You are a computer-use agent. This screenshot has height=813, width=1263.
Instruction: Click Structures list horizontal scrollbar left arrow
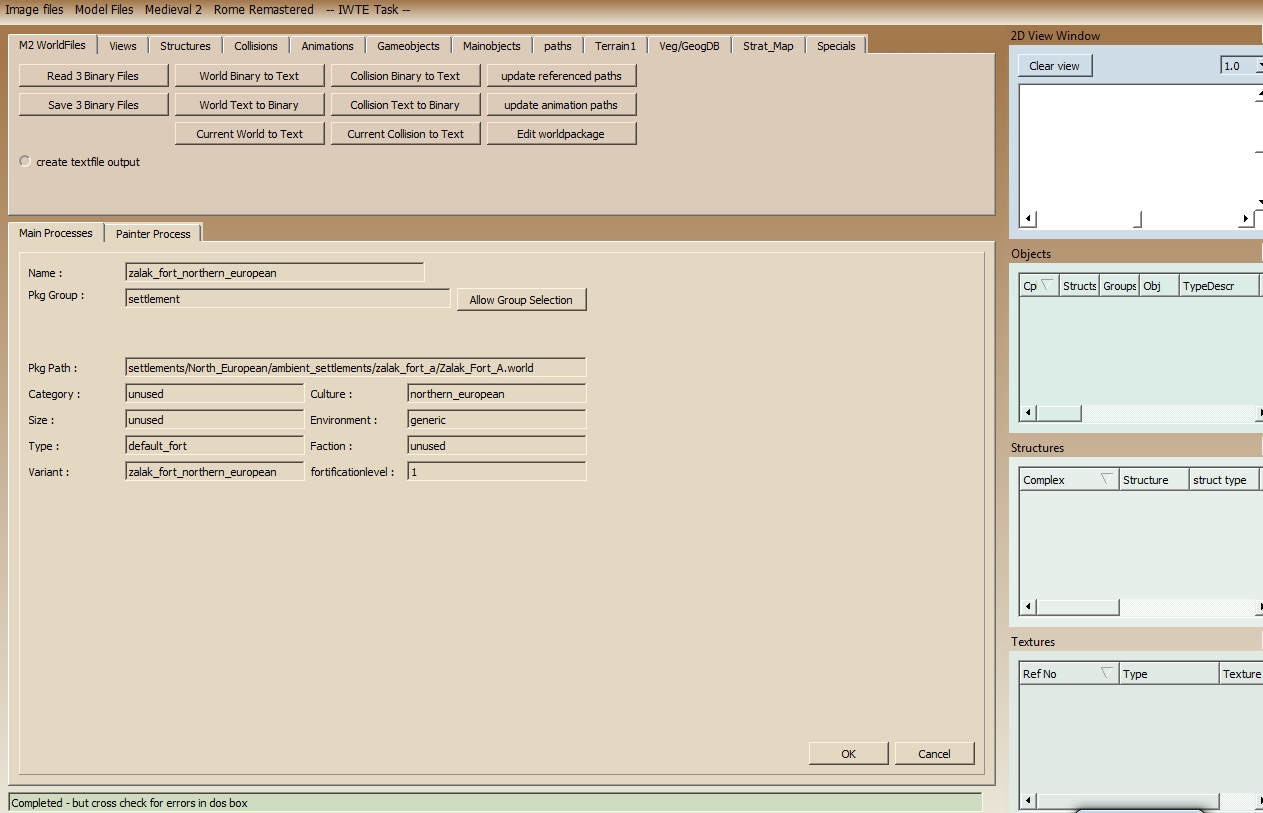1028,607
